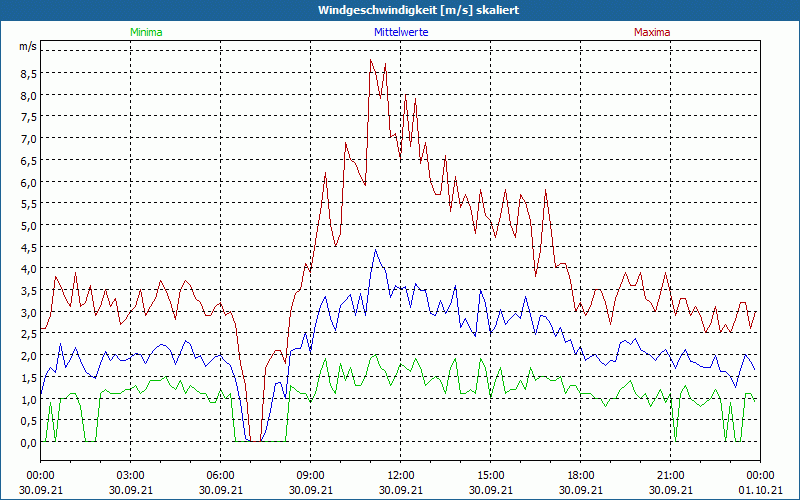Click the red Maxima curve's highest peak

pos(371,60)
